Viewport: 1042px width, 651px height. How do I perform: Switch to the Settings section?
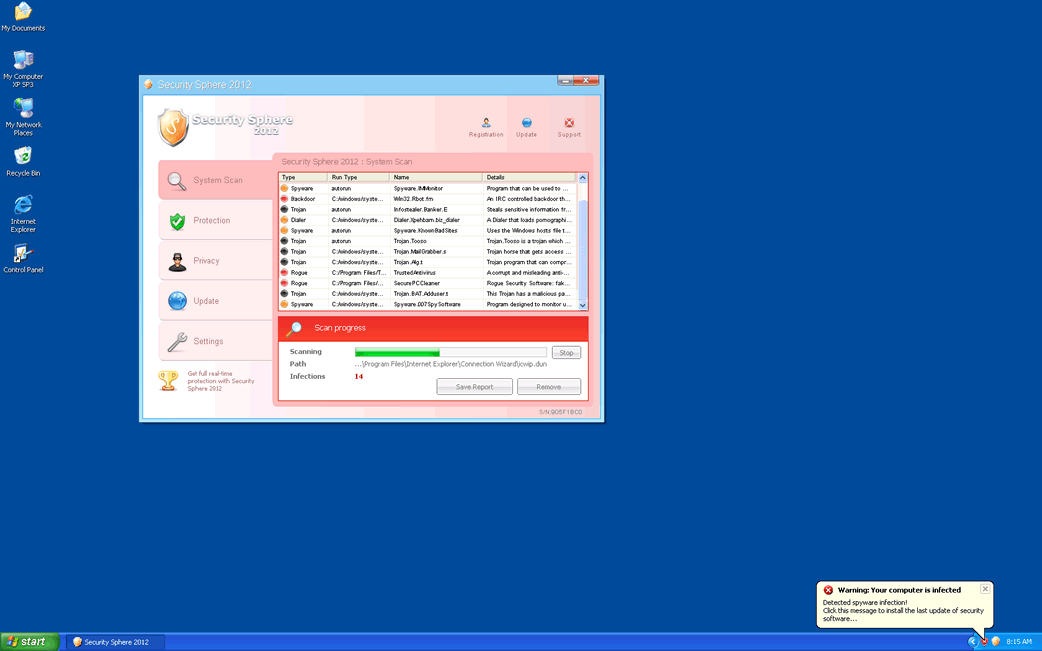178,340
